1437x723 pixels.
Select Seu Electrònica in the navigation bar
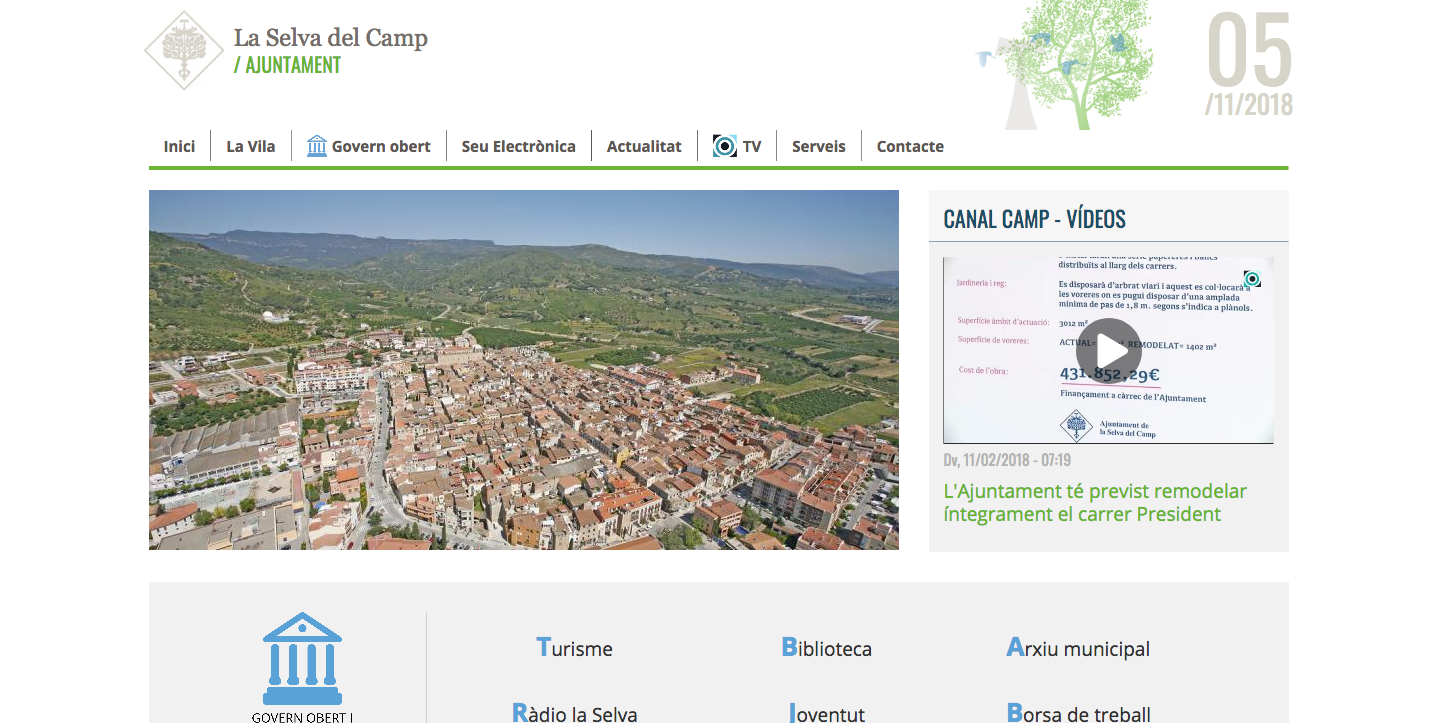coord(518,146)
